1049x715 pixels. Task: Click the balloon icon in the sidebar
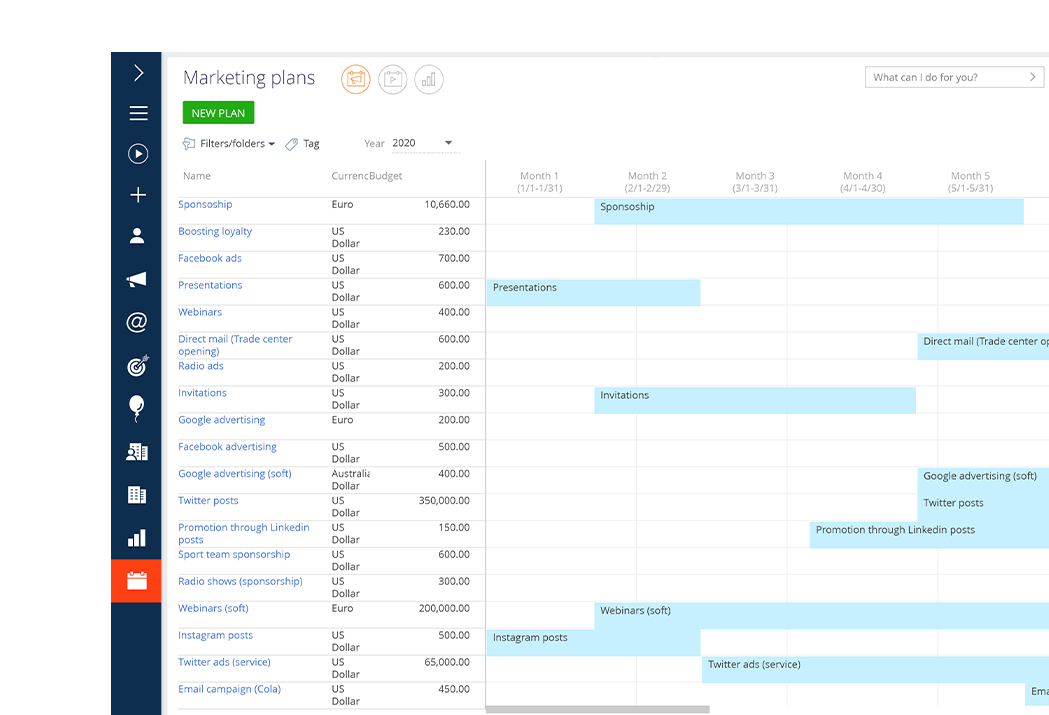(x=138, y=407)
